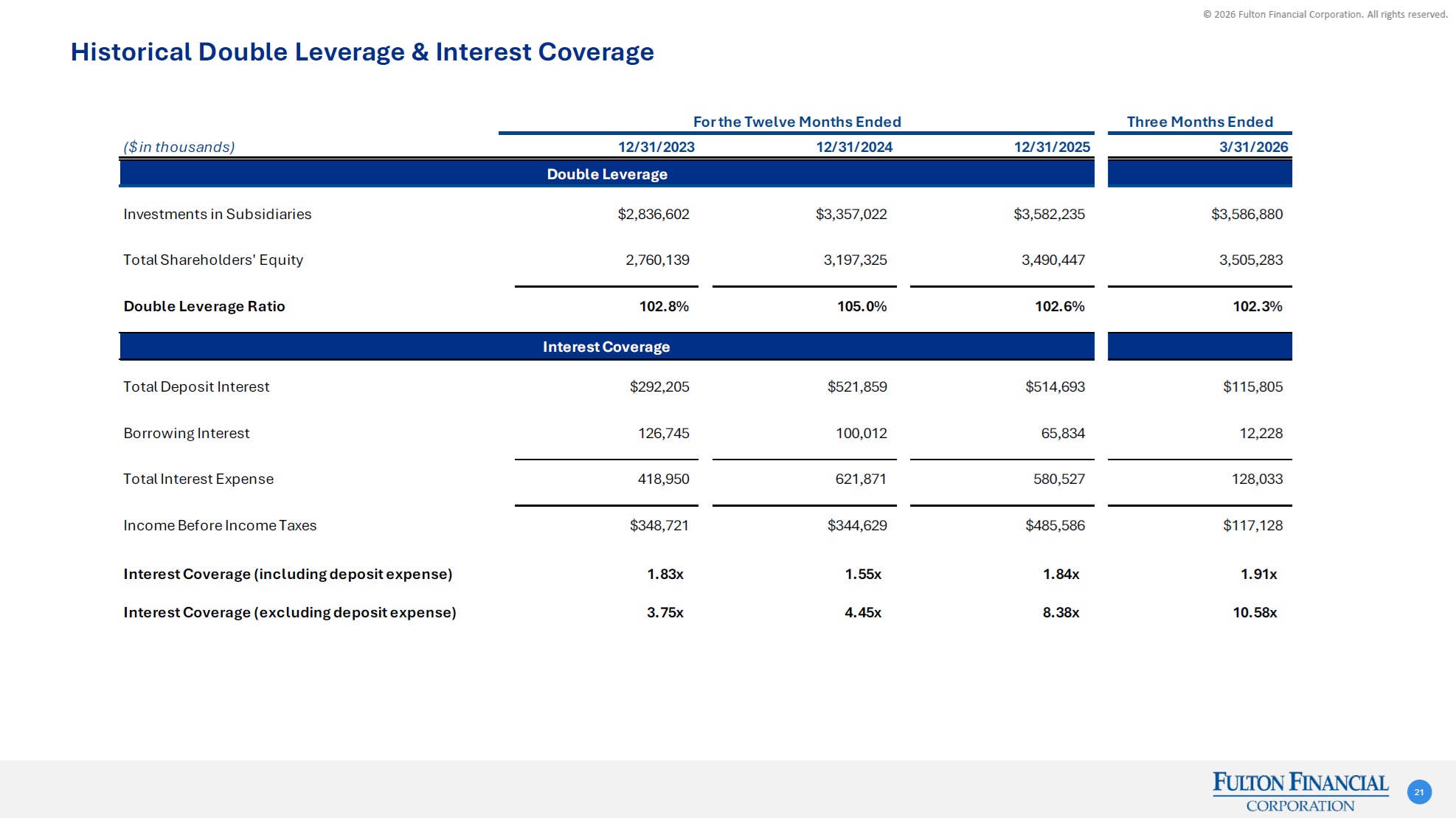Select the Total Shareholders' Equity row label
This screenshot has width=1456, height=818.
click(212, 260)
